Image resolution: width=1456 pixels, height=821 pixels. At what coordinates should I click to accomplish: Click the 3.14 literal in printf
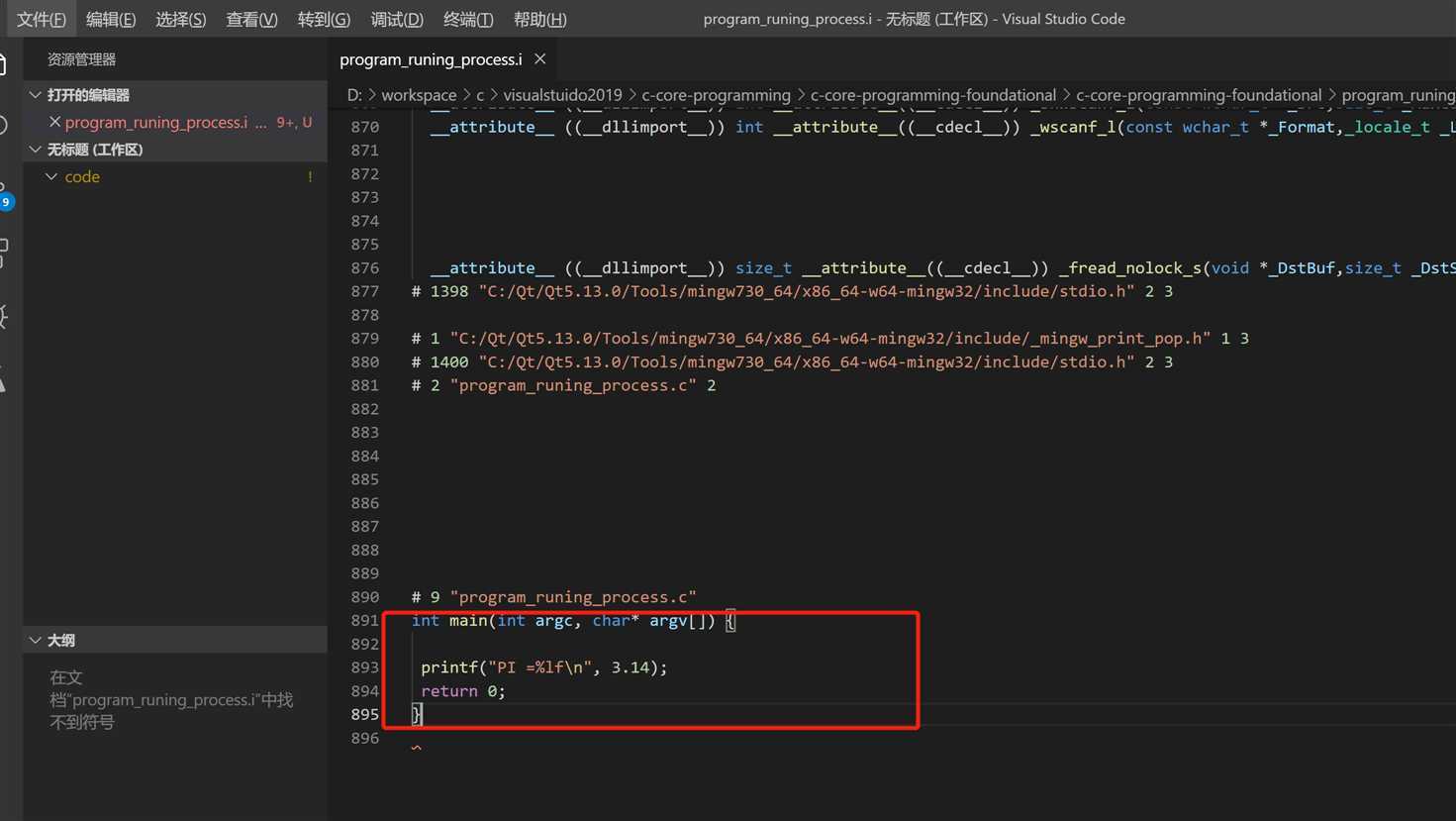click(x=631, y=667)
